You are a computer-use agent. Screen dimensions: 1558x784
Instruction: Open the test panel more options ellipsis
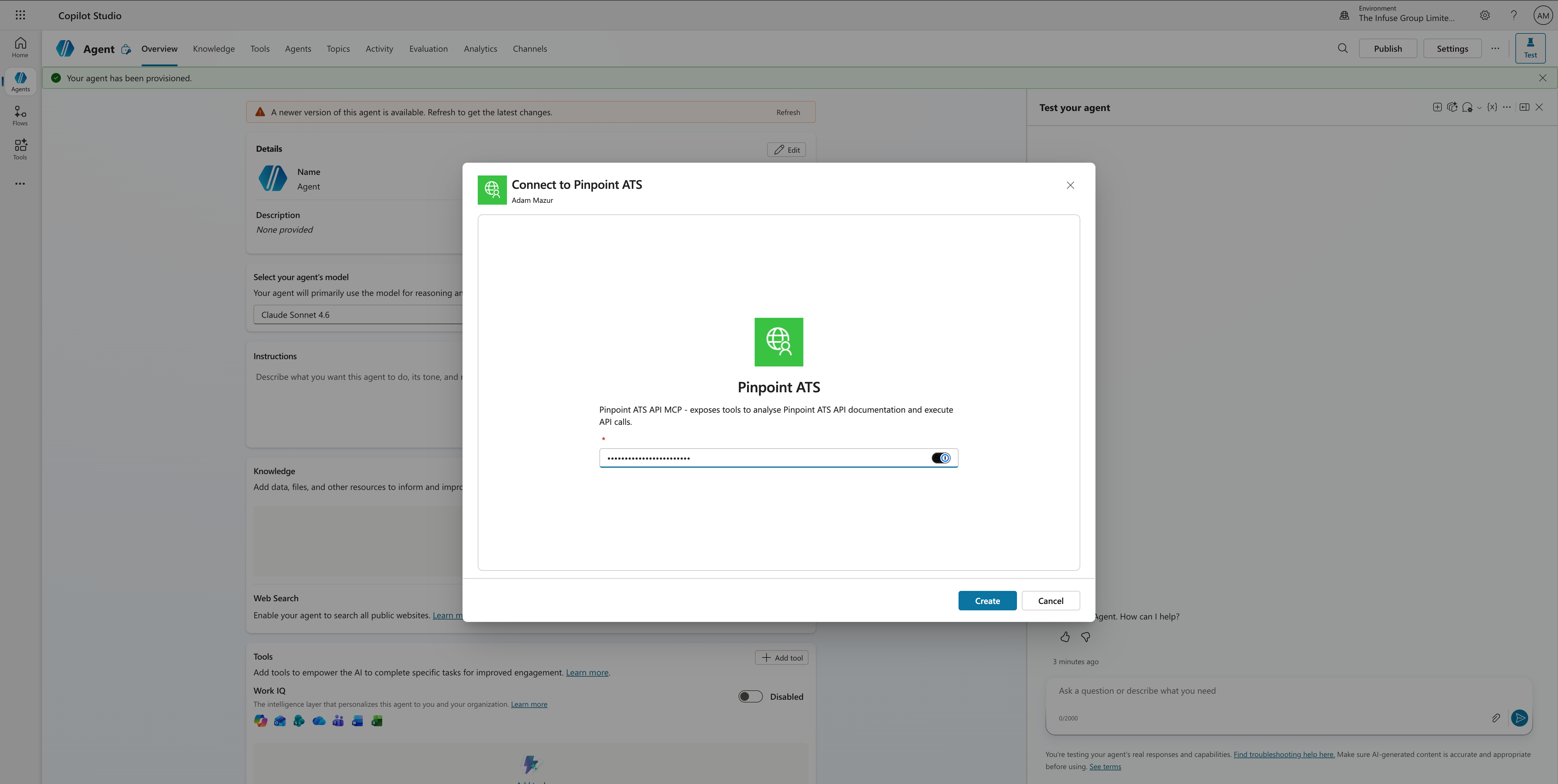(x=1507, y=107)
